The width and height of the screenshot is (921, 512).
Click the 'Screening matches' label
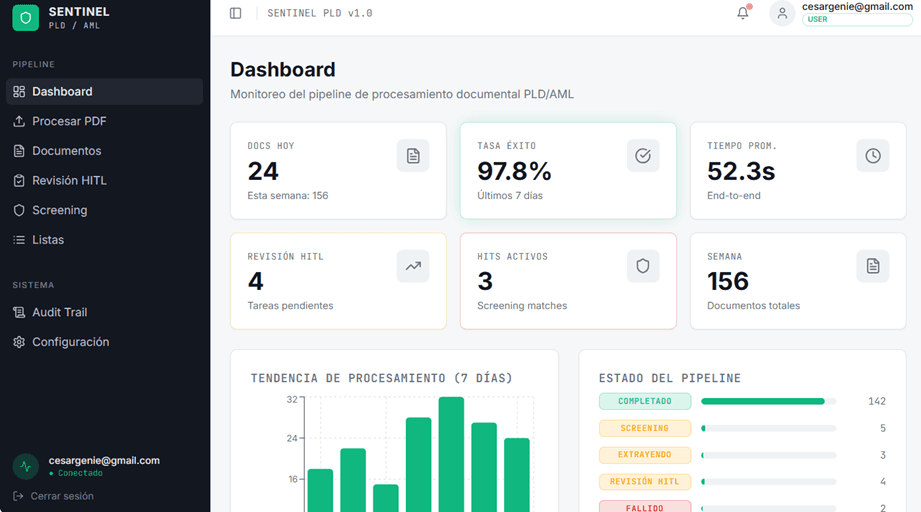pyautogui.click(x=522, y=306)
